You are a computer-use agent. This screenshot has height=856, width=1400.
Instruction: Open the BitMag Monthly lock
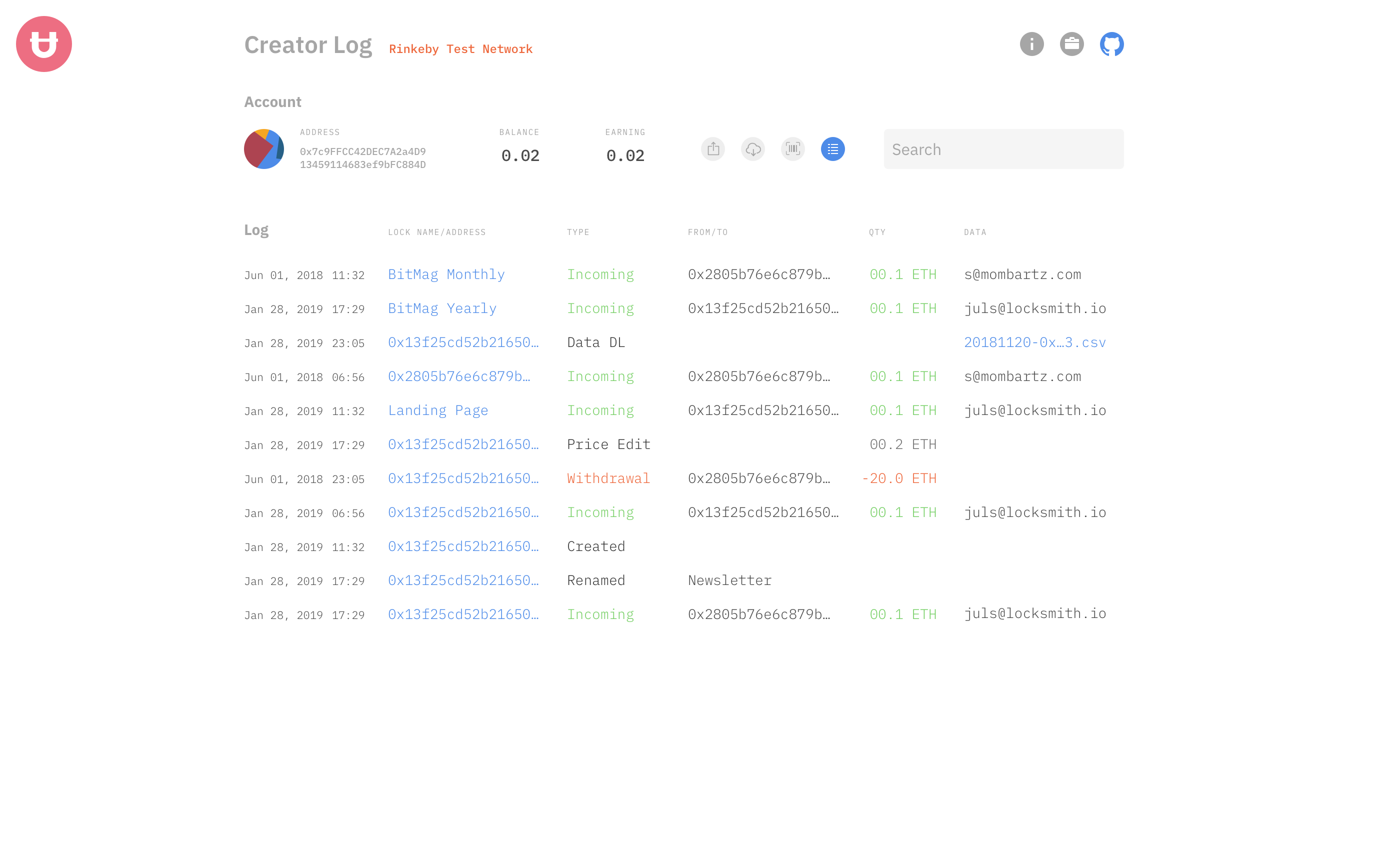446,274
